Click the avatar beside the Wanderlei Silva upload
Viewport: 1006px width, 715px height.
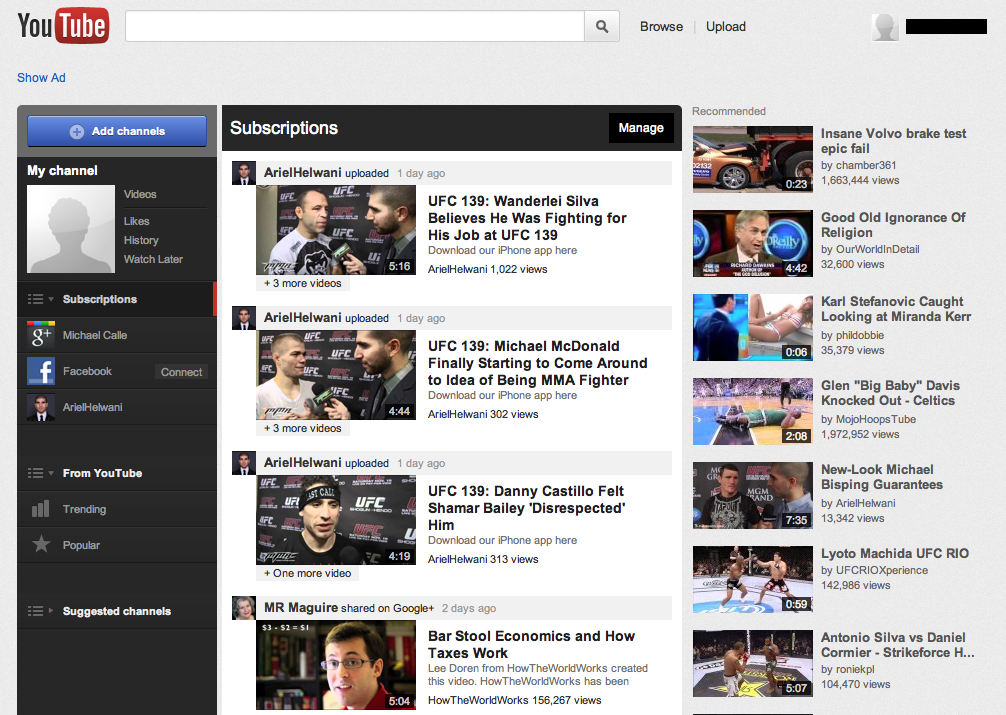(x=244, y=173)
